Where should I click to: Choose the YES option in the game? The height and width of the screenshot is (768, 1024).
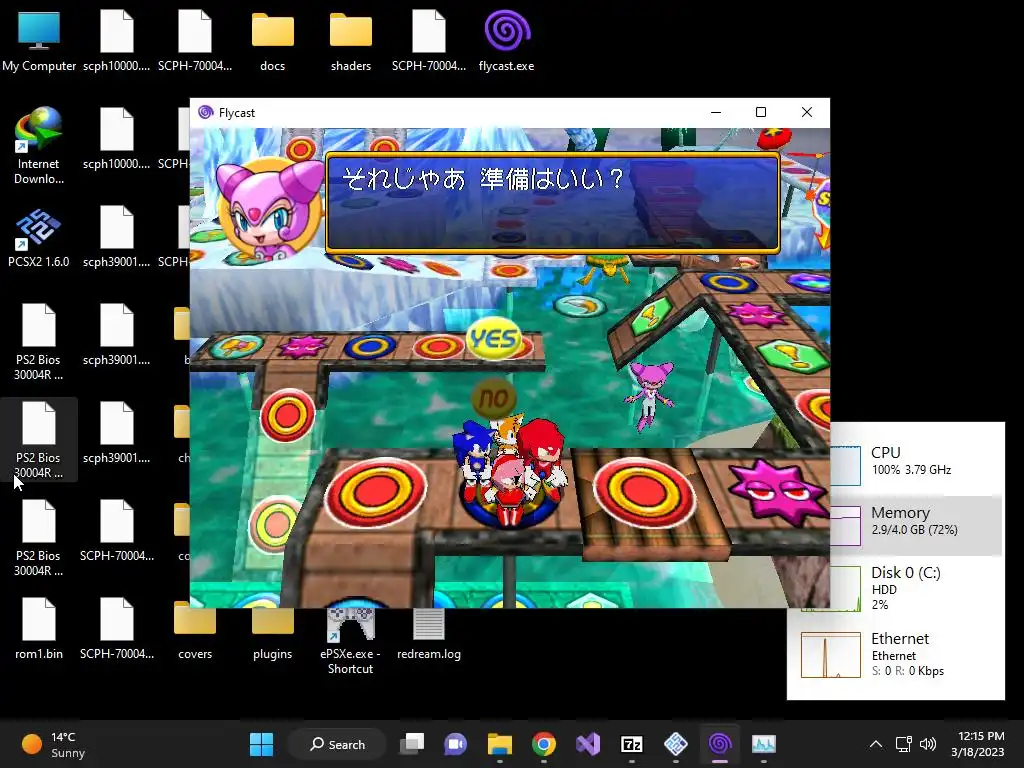tap(494, 338)
